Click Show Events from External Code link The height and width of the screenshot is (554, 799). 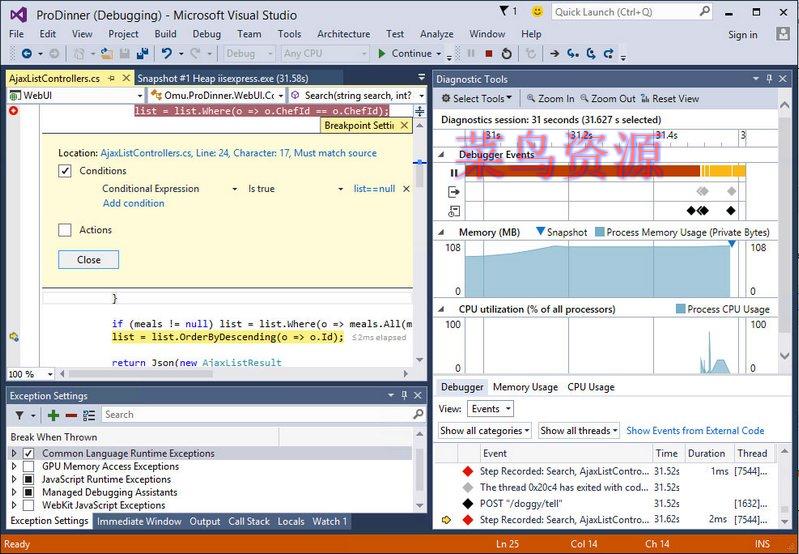(695, 431)
